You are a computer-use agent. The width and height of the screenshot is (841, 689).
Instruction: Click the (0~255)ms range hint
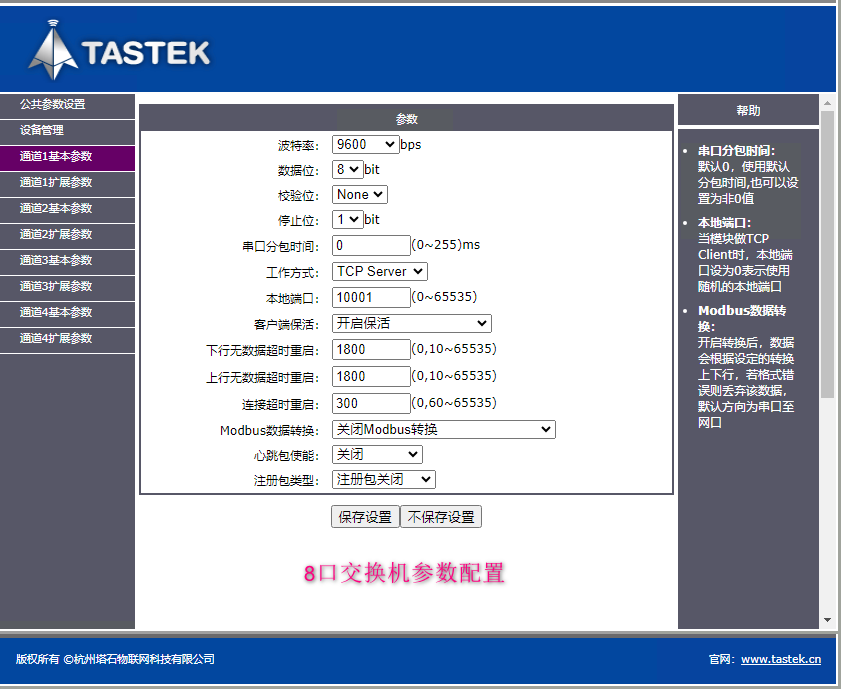point(446,245)
